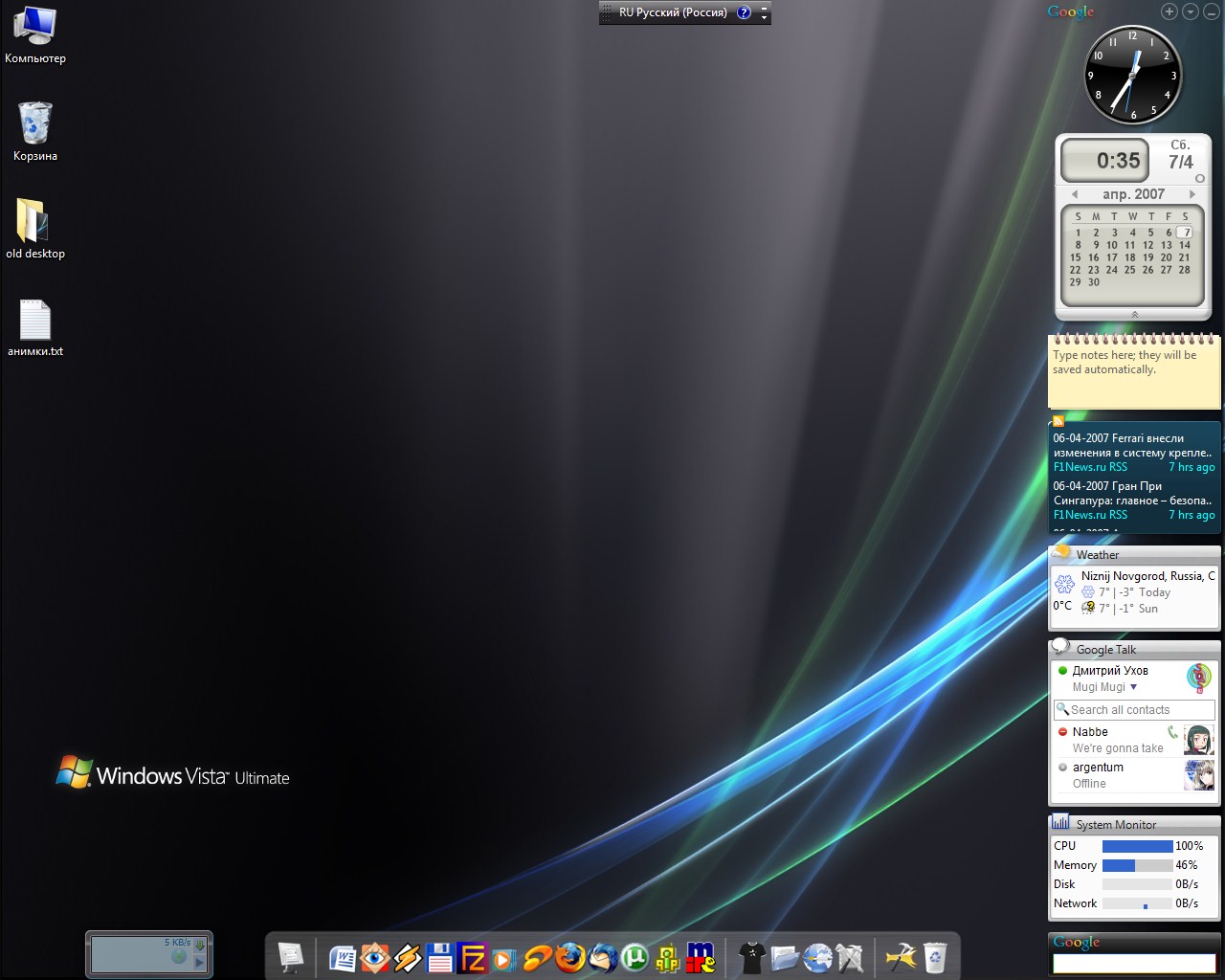
Task: Open Thunderbird mail from the dock
Action: point(603,957)
